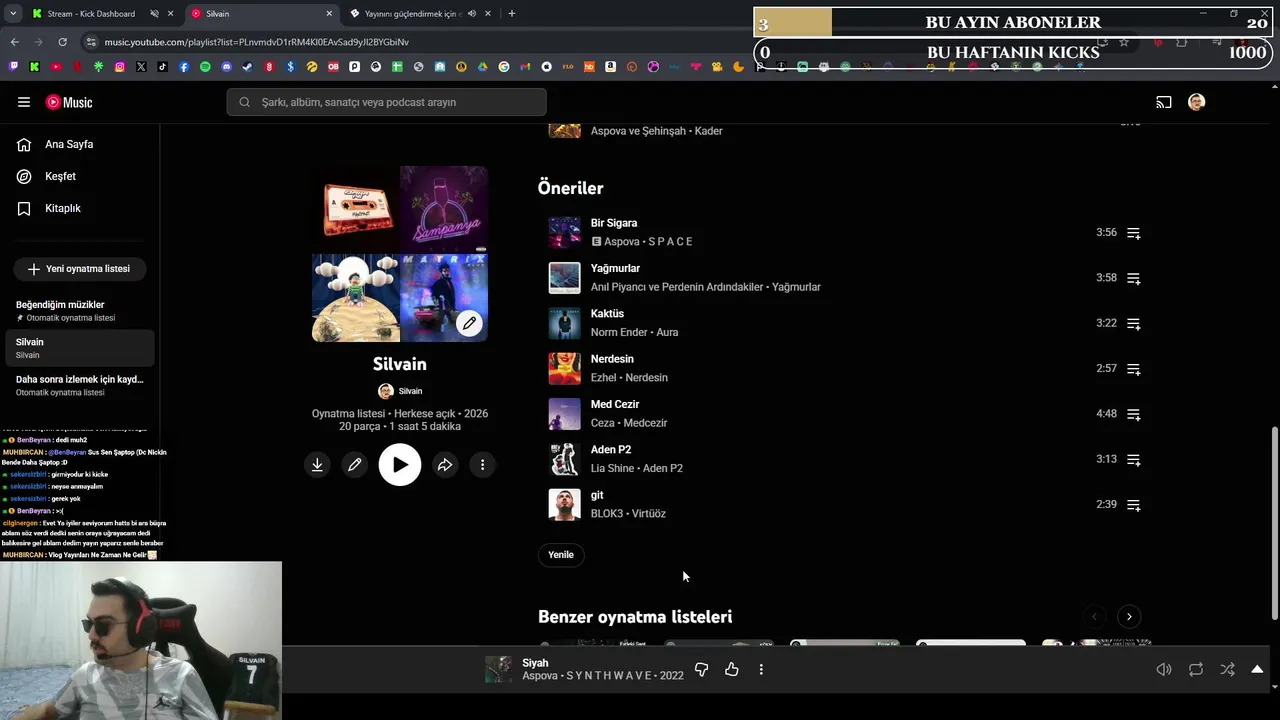Open the YouTube Music hamburger menu

click(24, 102)
